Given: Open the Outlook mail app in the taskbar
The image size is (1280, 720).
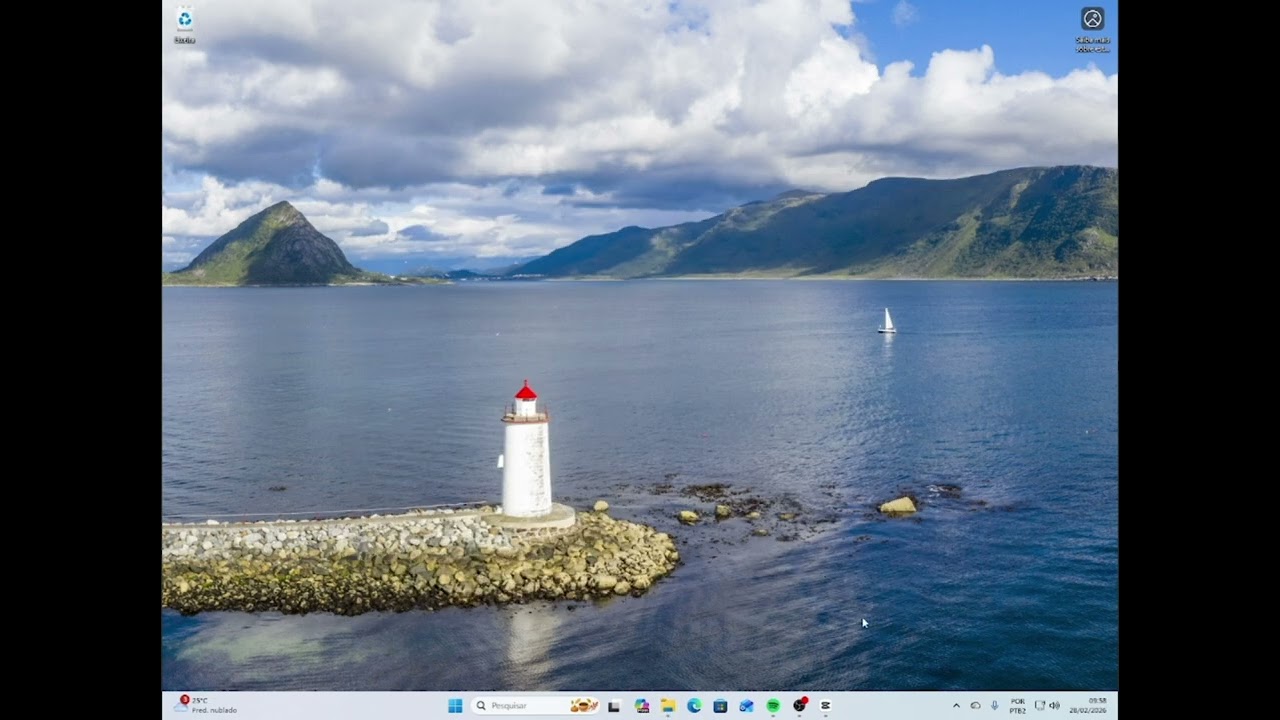Looking at the screenshot, I should click(x=746, y=705).
